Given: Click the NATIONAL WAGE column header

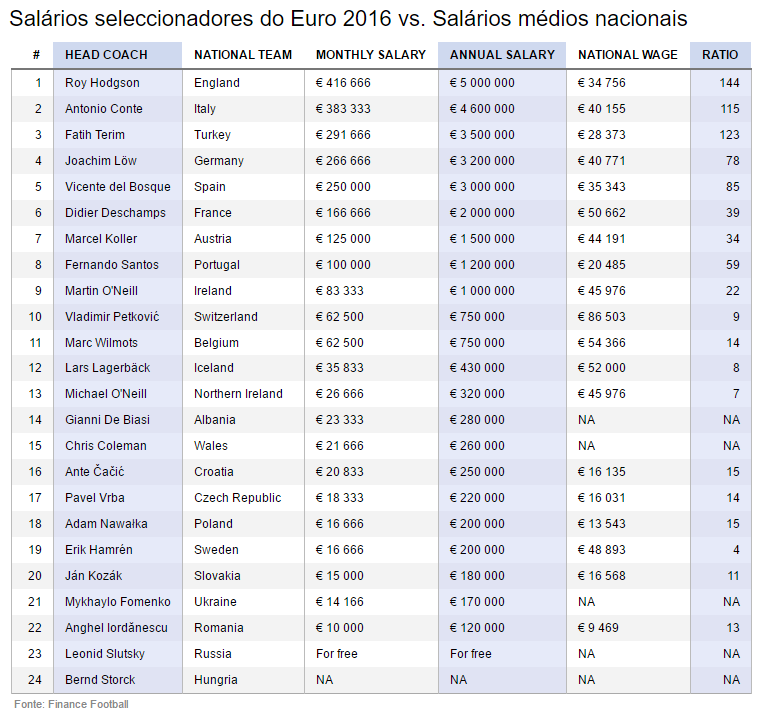Looking at the screenshot, I should 627,55.
